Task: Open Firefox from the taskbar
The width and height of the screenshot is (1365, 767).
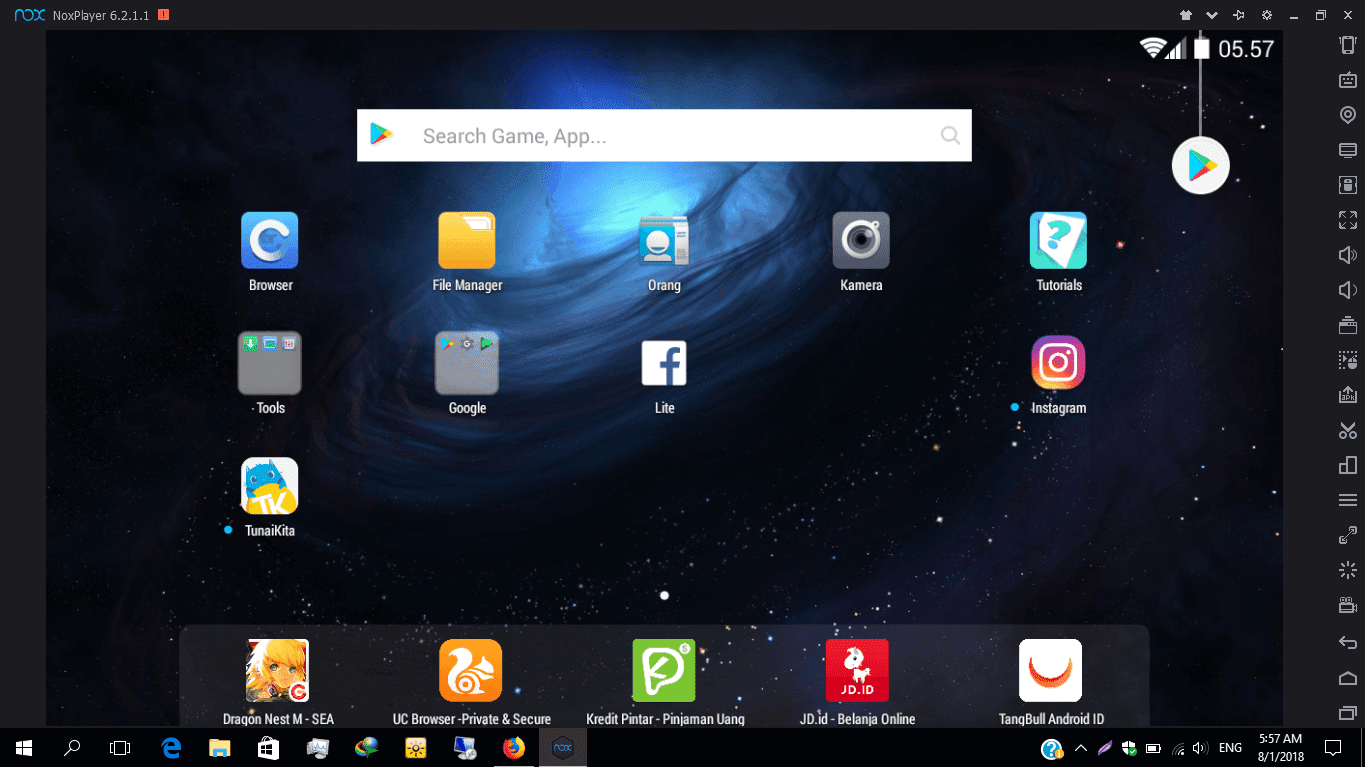Action: click(x=514, y=747)
